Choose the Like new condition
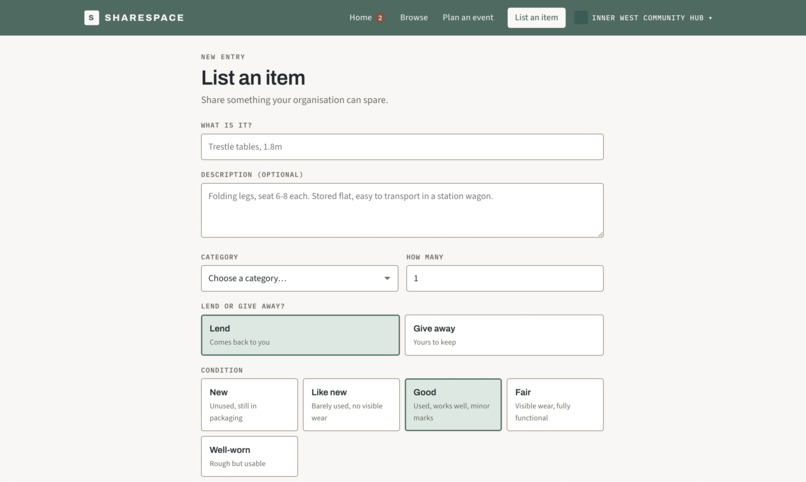Image resolution: width=806 pixels, height=482 pixels. click(x=351, y=405)
